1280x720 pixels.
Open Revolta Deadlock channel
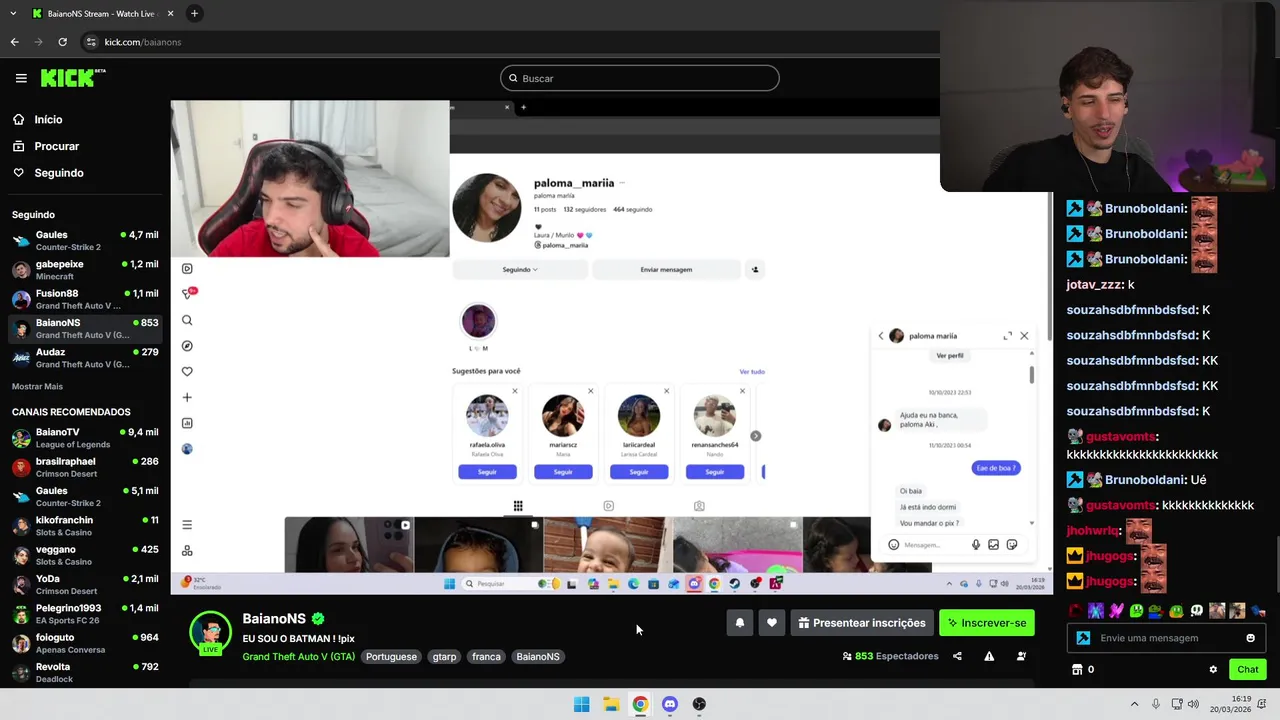[86, 672]
